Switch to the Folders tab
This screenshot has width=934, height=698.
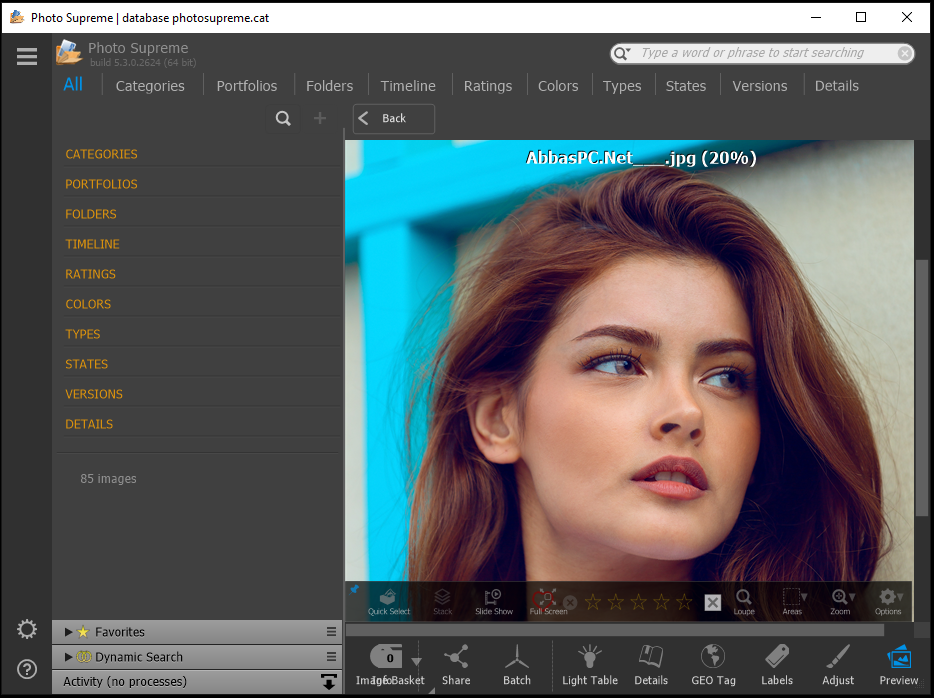coord(329,86)
